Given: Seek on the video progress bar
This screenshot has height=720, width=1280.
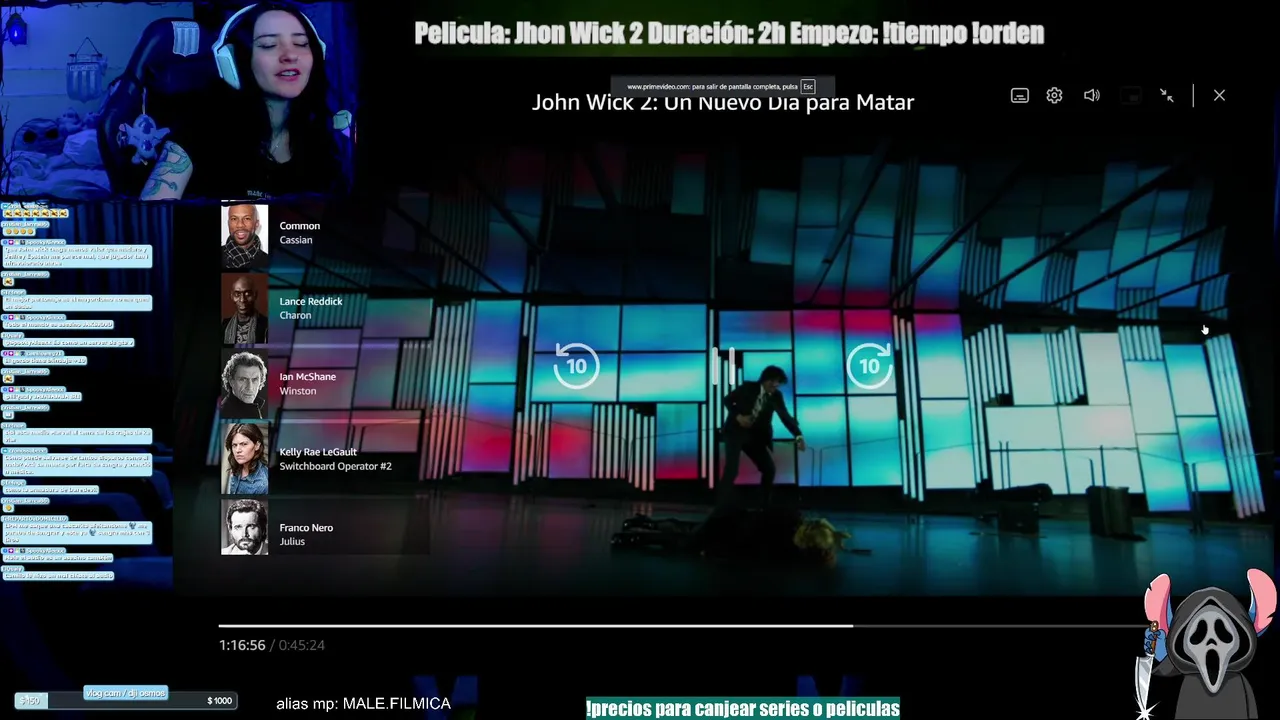Looking at the screenshot, I should tap(683, 626).
